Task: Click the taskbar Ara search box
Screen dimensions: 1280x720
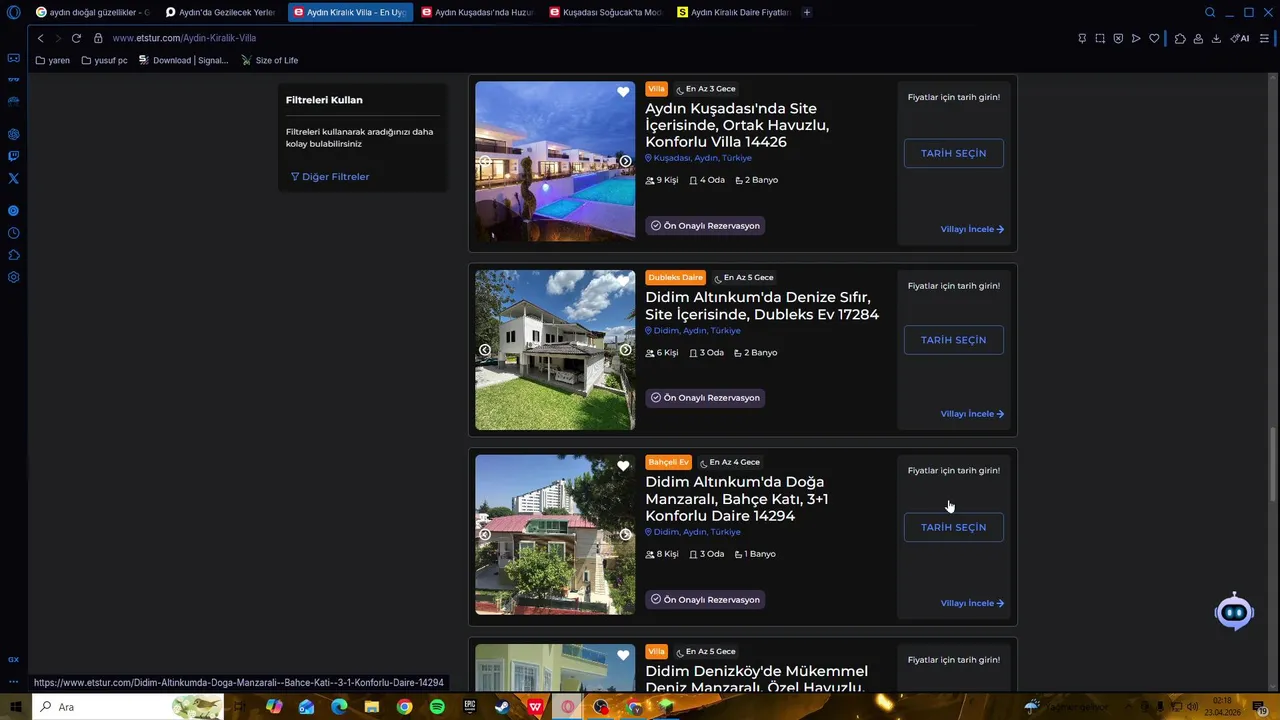Action: [x=130, y=707]
